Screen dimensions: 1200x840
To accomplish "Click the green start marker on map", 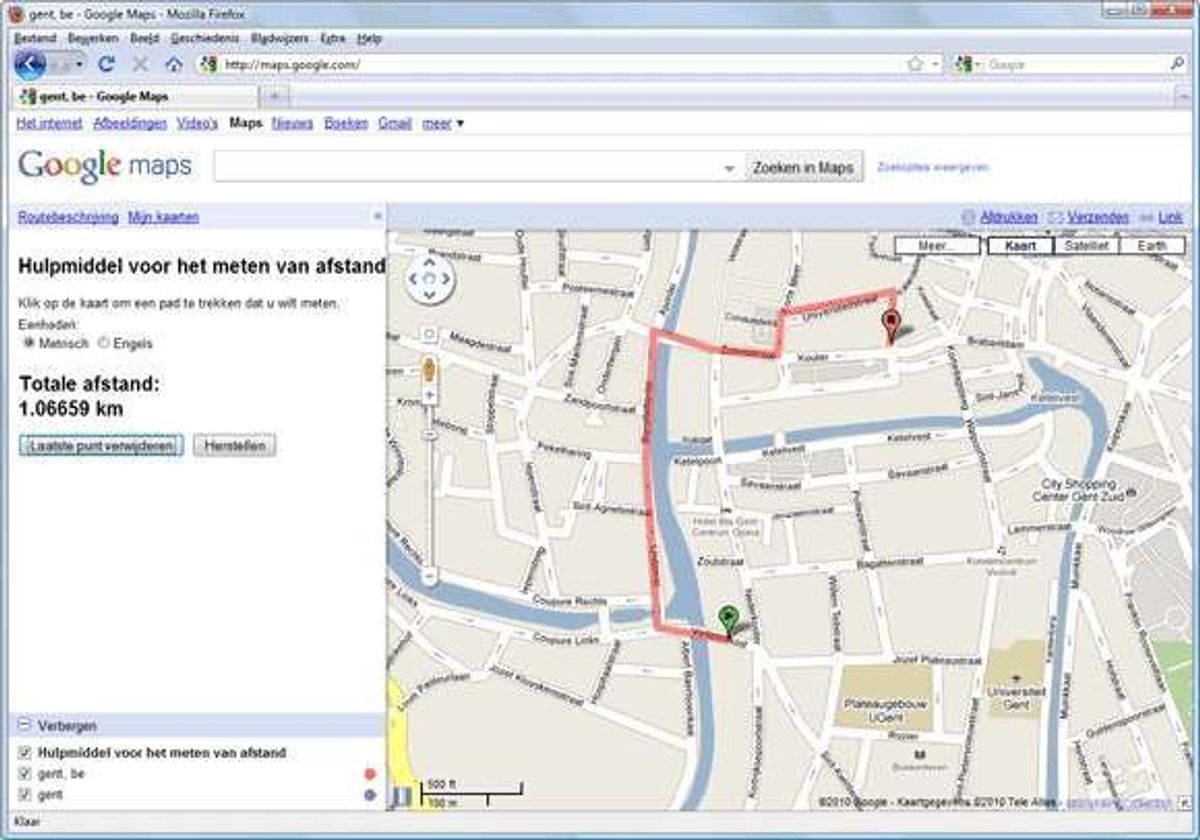I will coord(729,619).
